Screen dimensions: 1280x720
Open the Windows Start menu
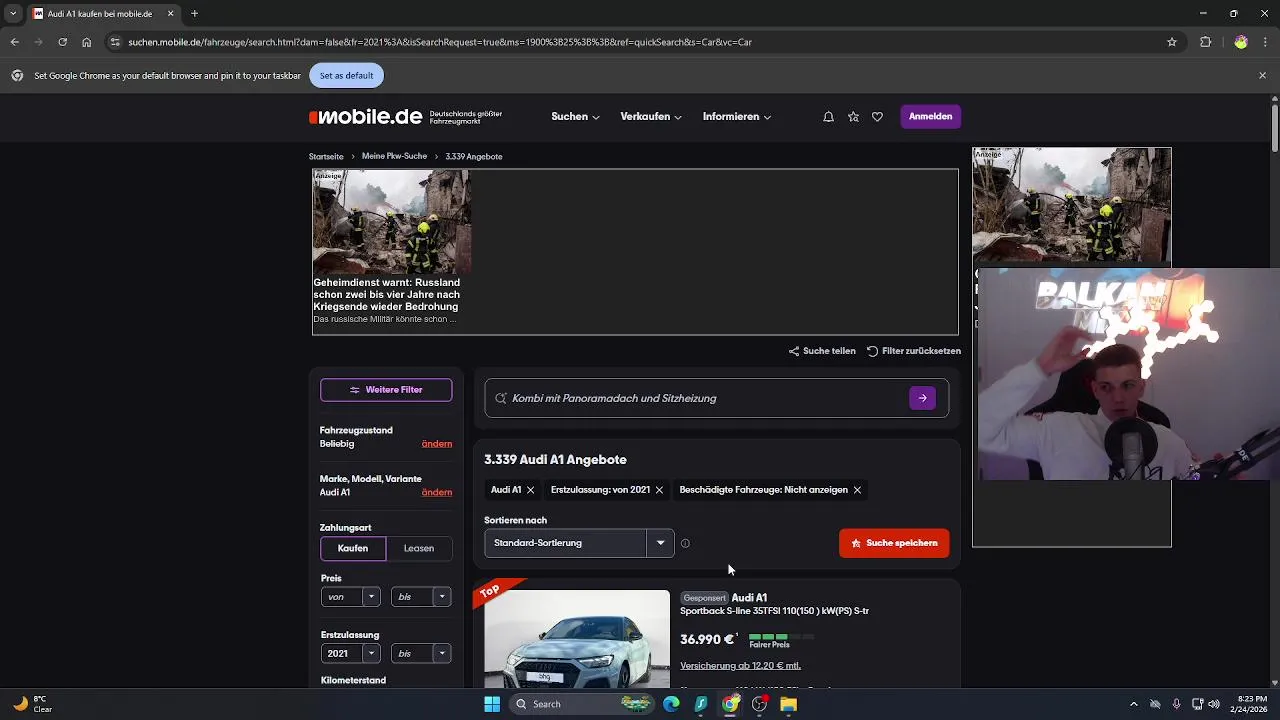[x=492, y=704]
